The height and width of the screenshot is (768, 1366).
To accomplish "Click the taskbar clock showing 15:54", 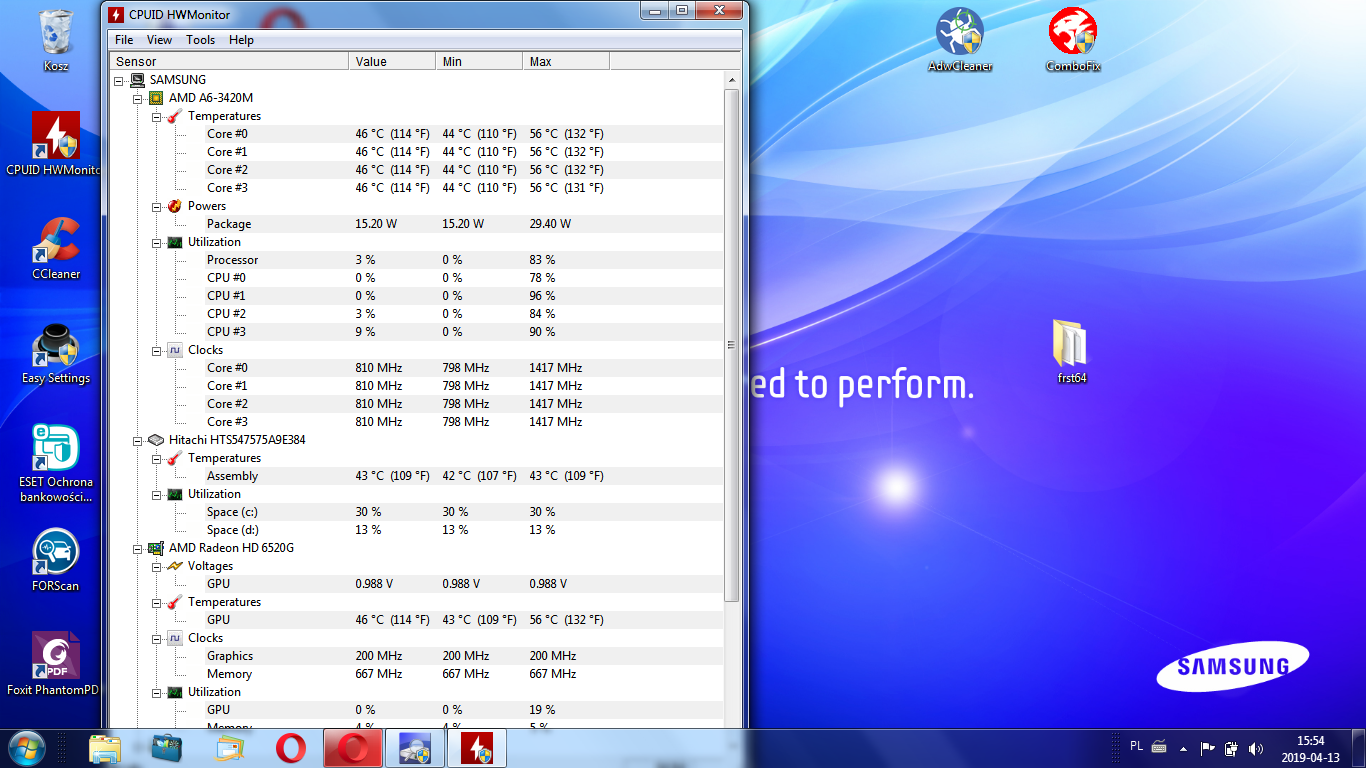I will tap(1311, 749).
